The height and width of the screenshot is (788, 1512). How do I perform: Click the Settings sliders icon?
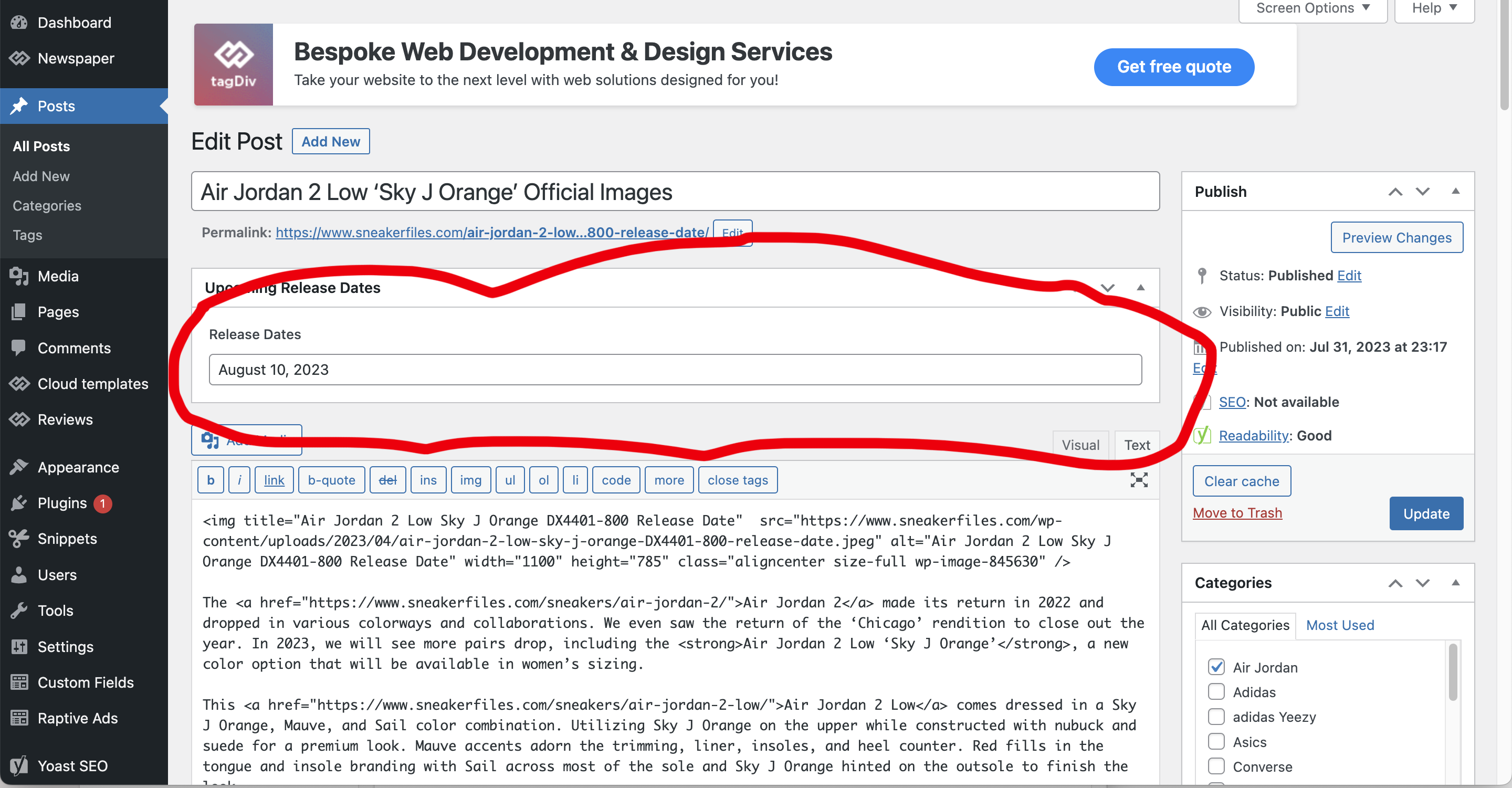click(19, 647)
